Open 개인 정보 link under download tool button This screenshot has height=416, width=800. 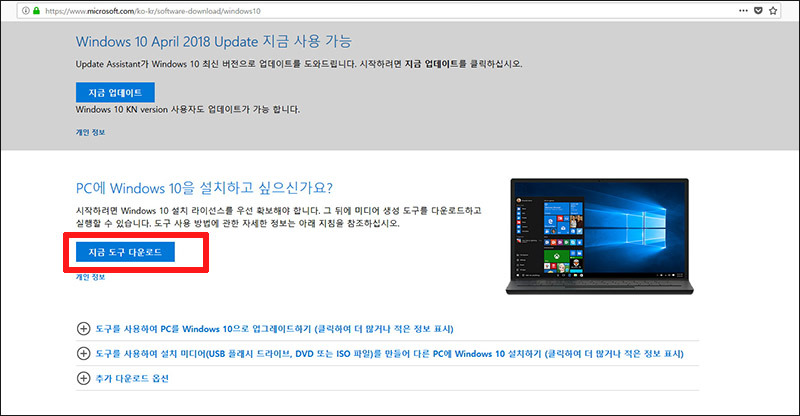click(90, 277)
